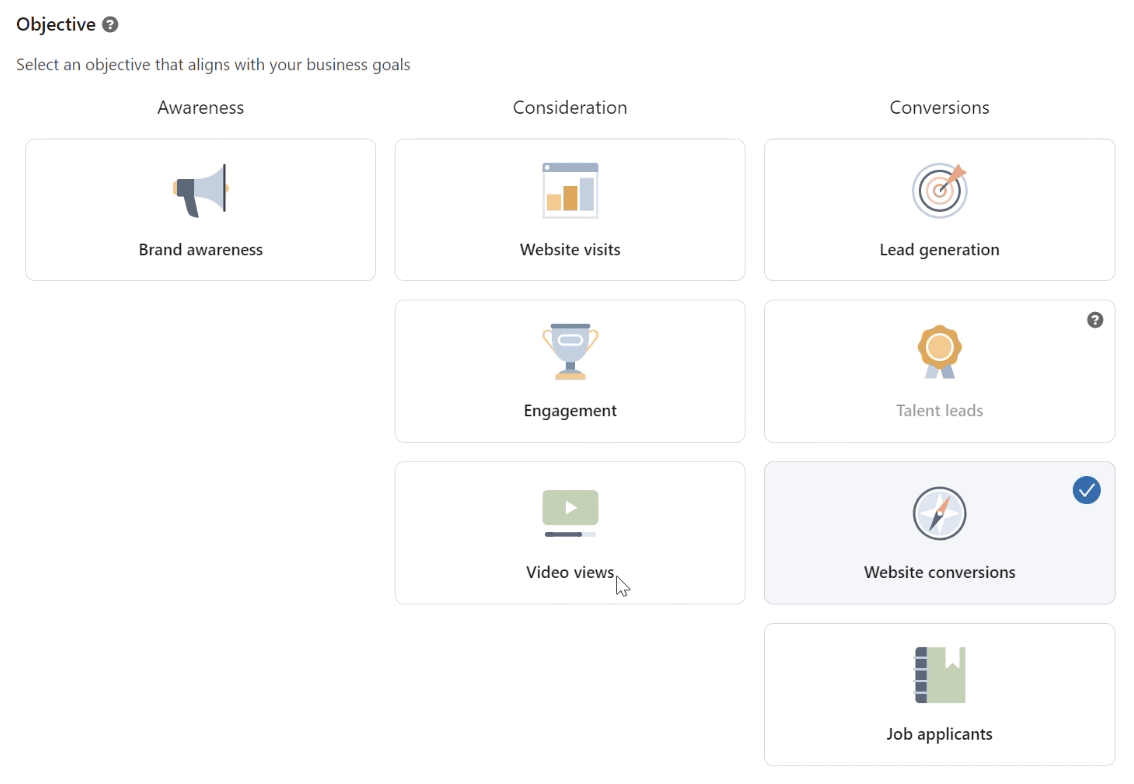Click the Engagement trophy icon
This screenshot has width=1134, height=784.
coord(570,351)
